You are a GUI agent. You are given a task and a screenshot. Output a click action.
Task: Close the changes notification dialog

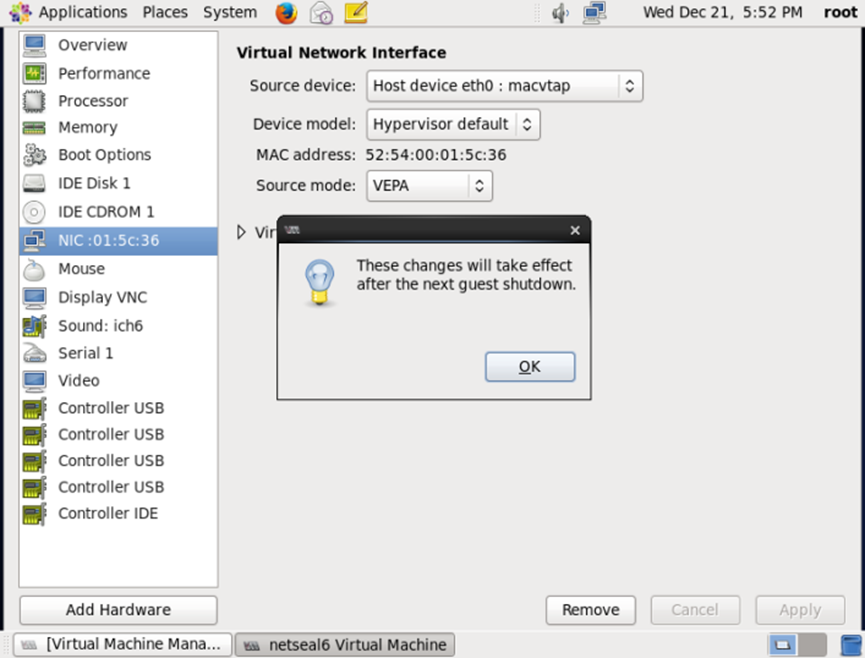tap(575, 231)
